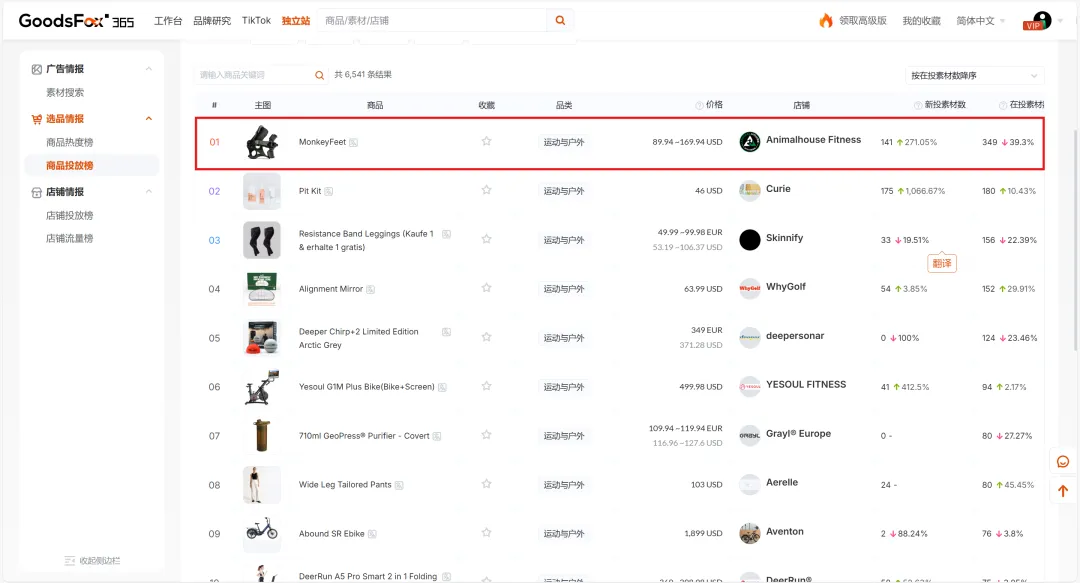The height and width of the screenshot is (583, 1080).
Task: Favorite the MonkeyFeet product with star
Action: [486, 141]
